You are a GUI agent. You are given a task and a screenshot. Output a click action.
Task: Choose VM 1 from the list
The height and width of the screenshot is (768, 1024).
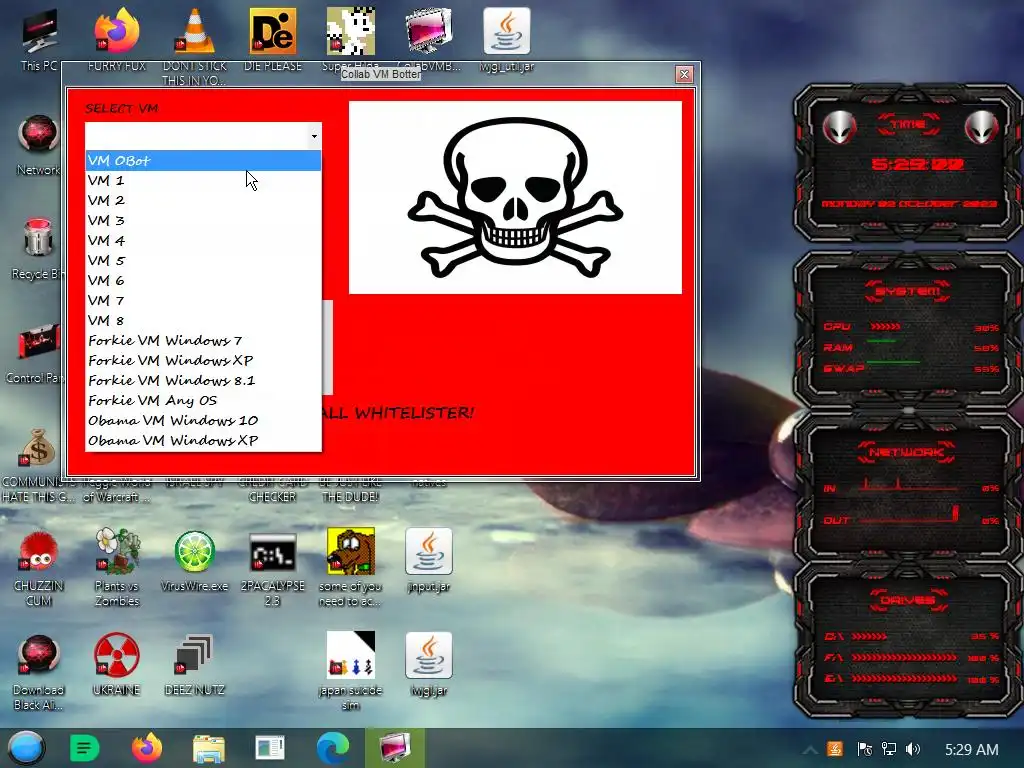point(203,180)
